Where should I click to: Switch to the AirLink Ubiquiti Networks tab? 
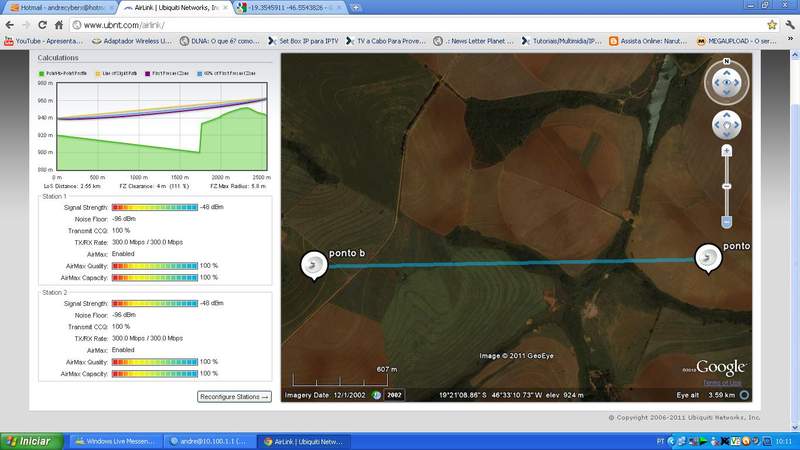click(x=175, y=8)
